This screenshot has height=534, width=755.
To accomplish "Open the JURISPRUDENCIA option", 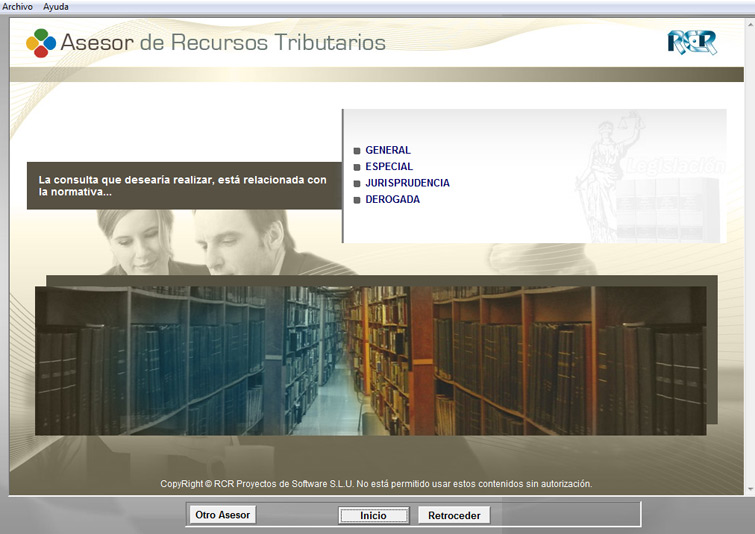I will pos(407,183).
